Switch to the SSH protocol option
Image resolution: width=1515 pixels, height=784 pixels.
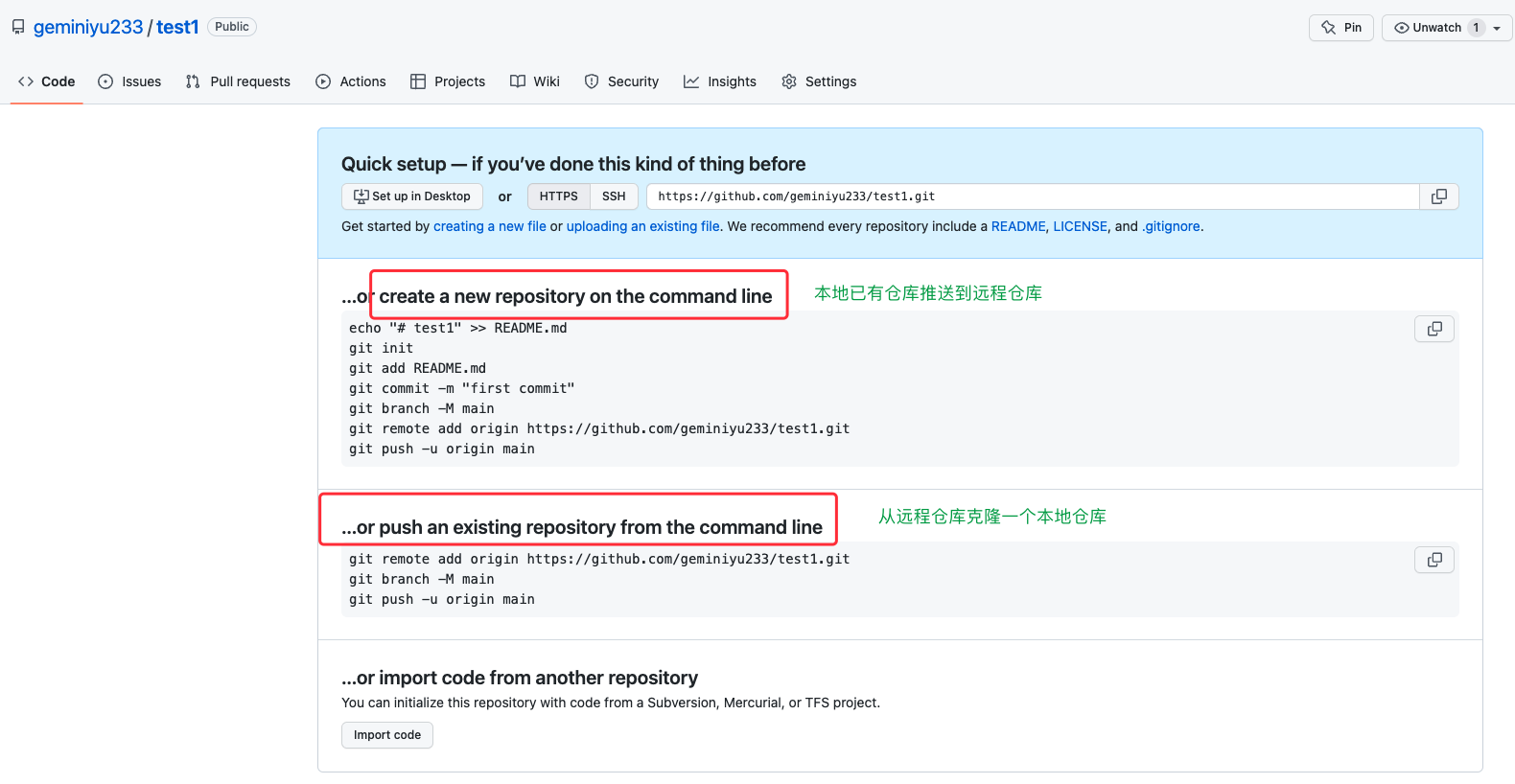(x=614, y=196)
